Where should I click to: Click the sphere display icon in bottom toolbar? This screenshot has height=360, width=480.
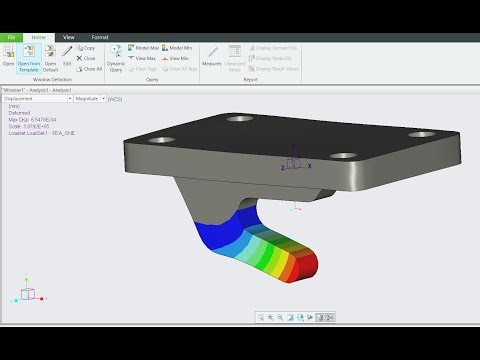300,317
